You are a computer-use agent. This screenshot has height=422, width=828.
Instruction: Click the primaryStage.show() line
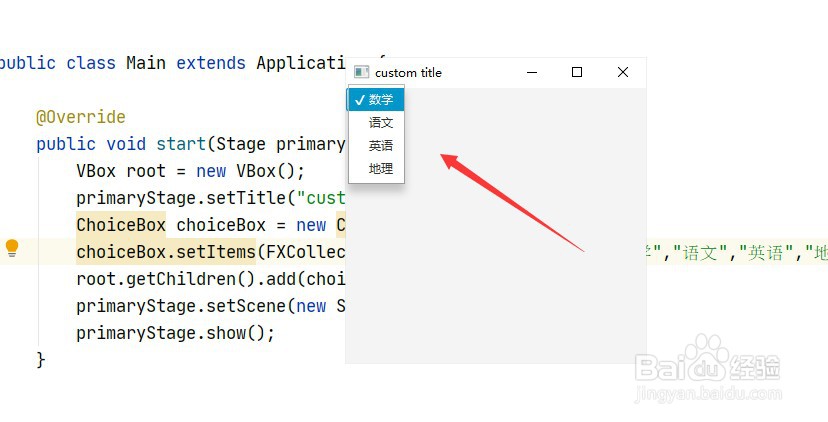tap(175, 333)
